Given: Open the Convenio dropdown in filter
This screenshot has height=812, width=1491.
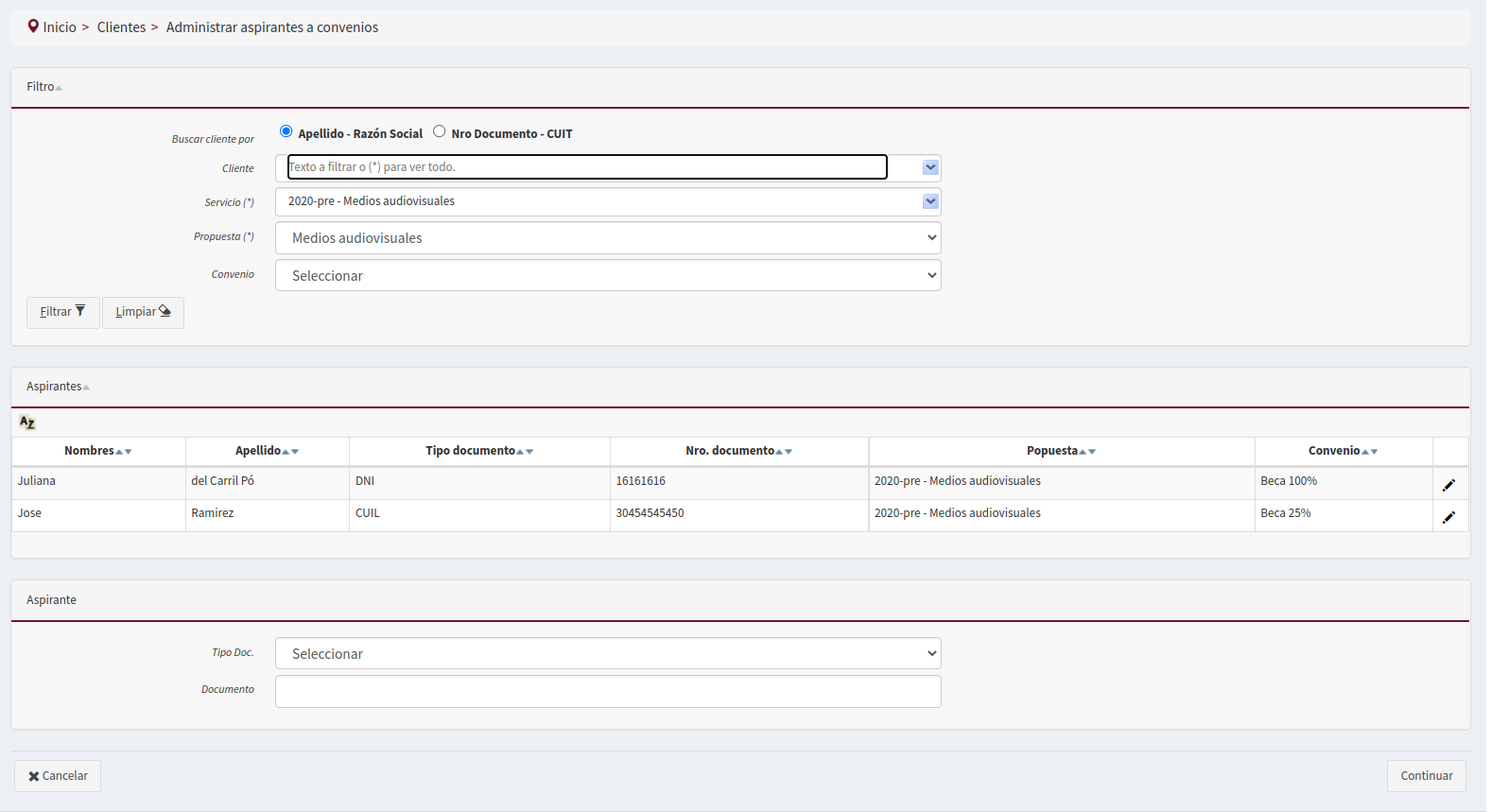Looking at the screenshot, I should pos(608,276).
